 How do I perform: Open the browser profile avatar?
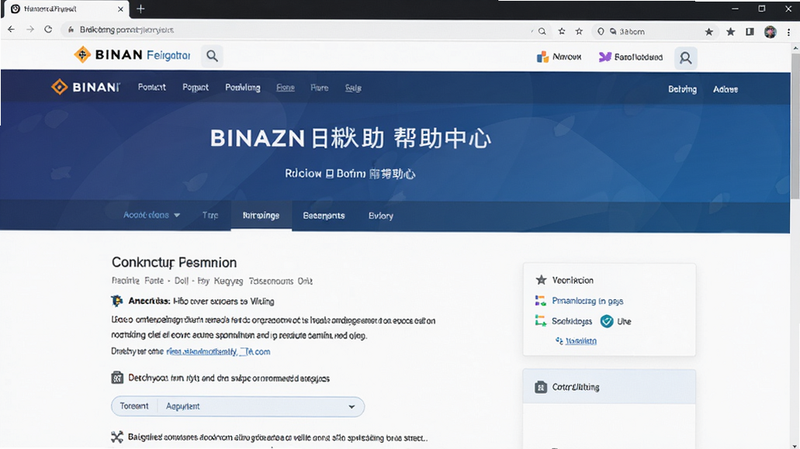click(x=770, y=32)
